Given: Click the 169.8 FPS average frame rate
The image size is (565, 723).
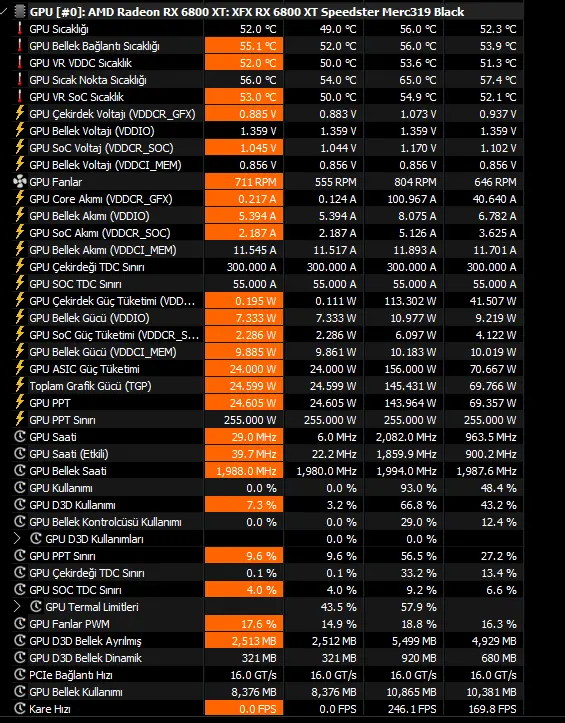Looking at the screenshot, I should [x=494, y=709].
